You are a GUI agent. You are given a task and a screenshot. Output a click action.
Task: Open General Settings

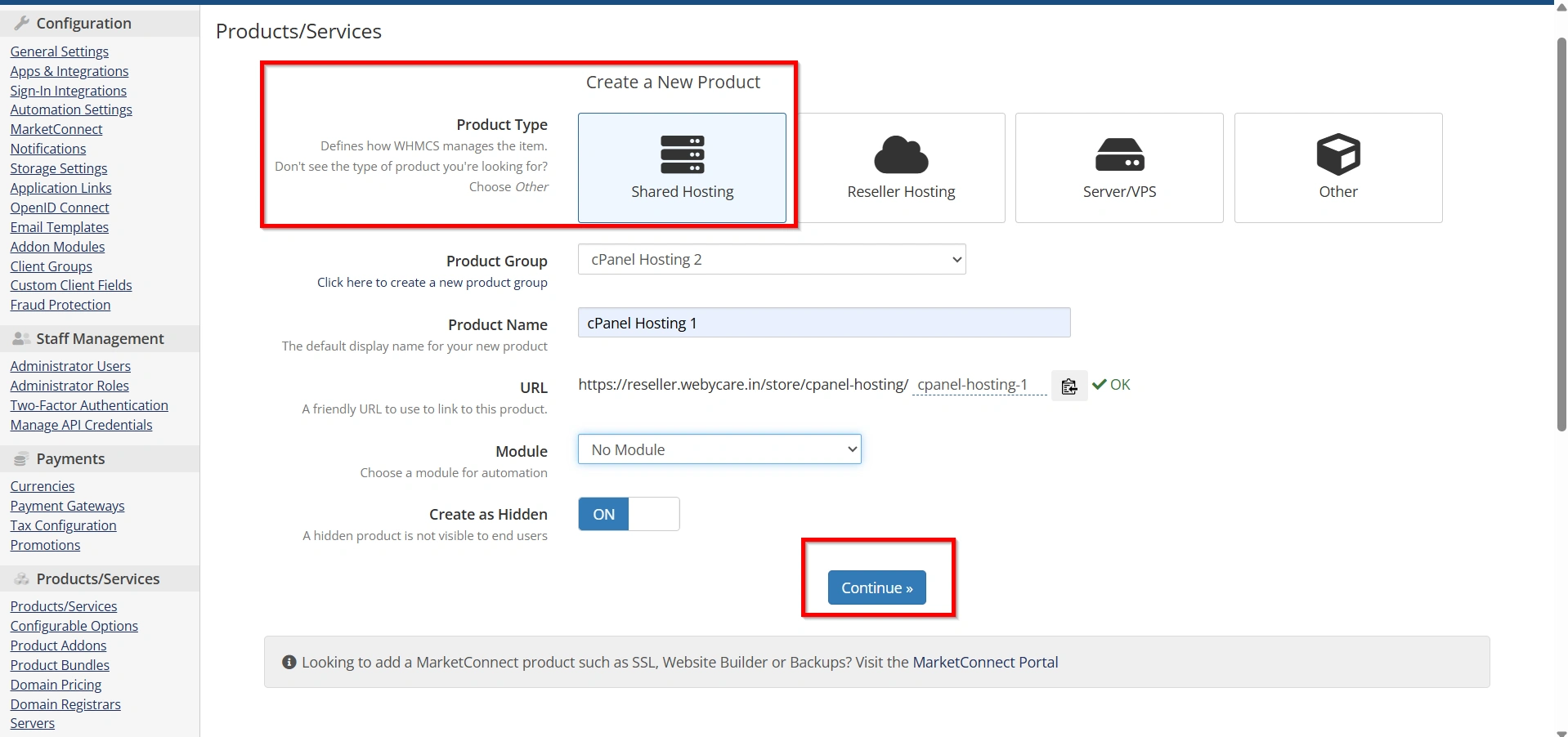[x=60, y=51]
